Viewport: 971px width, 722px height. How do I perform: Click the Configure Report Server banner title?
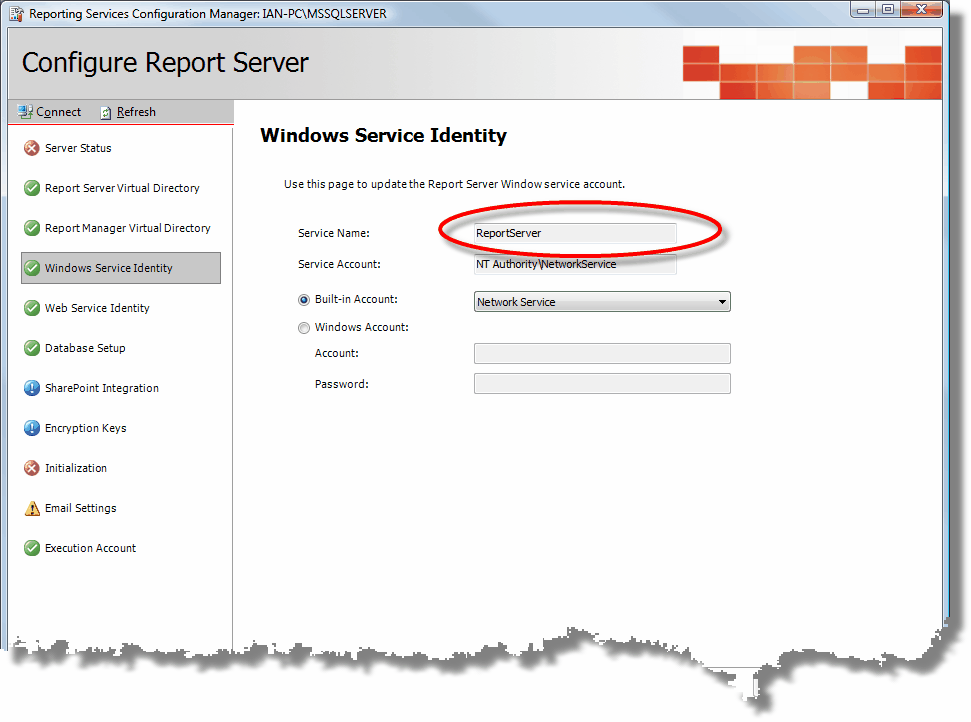pyautogui.click(x=165, y=63)
